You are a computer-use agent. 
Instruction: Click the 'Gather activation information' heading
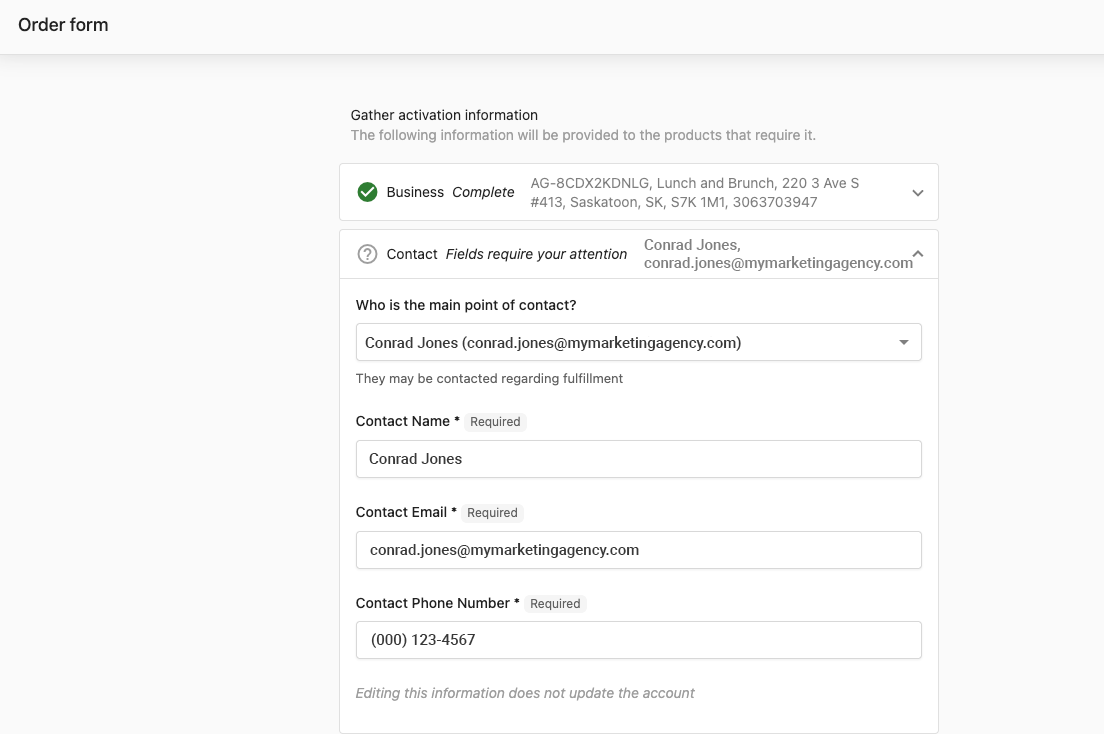coord(444,115)
